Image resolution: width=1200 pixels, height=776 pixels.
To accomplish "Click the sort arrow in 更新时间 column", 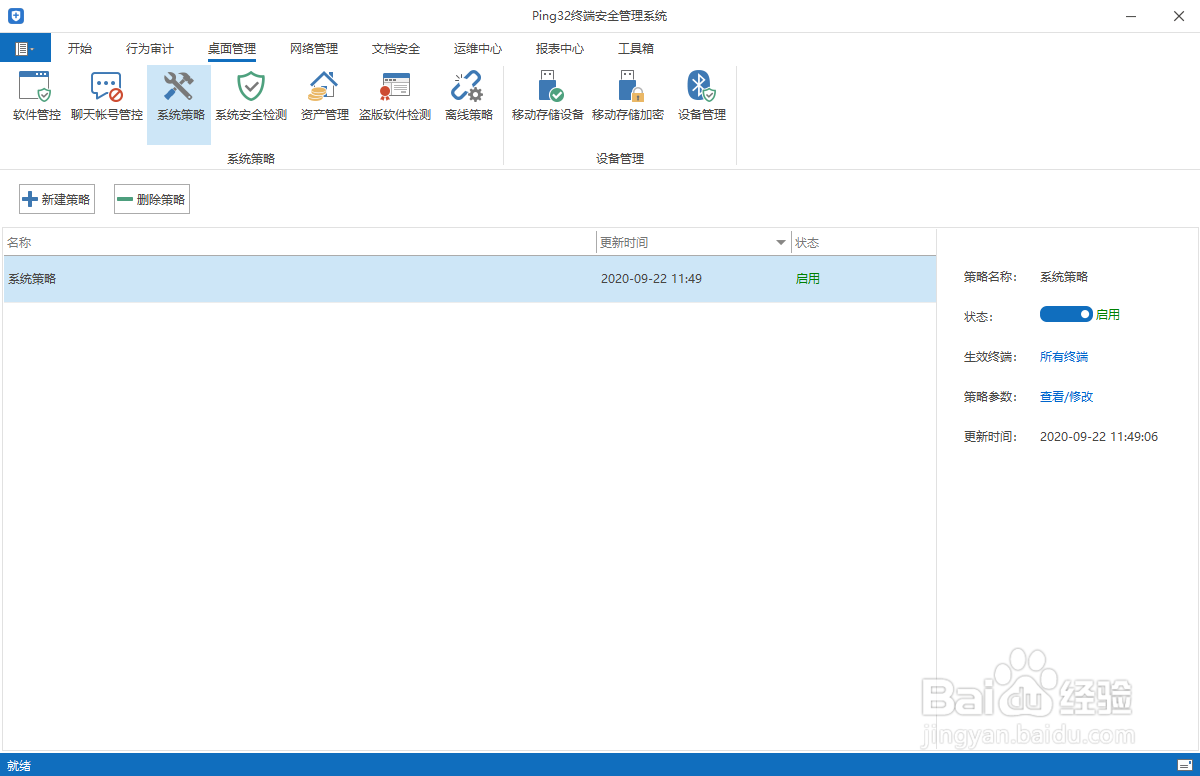I will tap(781, 243).
